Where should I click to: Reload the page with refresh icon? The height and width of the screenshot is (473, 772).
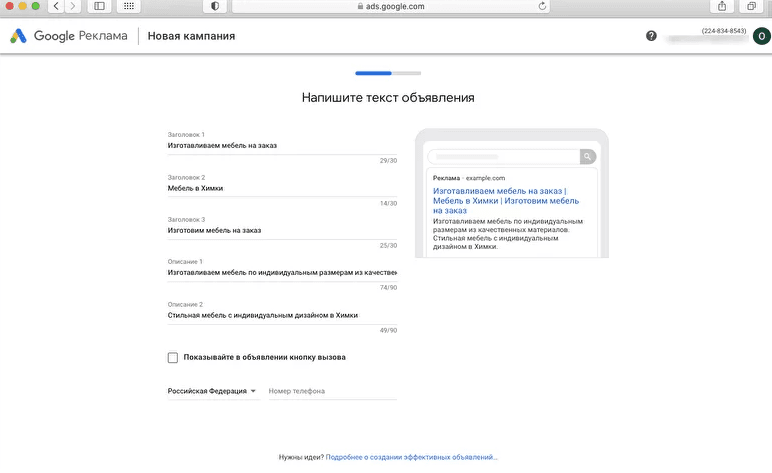point(542,6)
